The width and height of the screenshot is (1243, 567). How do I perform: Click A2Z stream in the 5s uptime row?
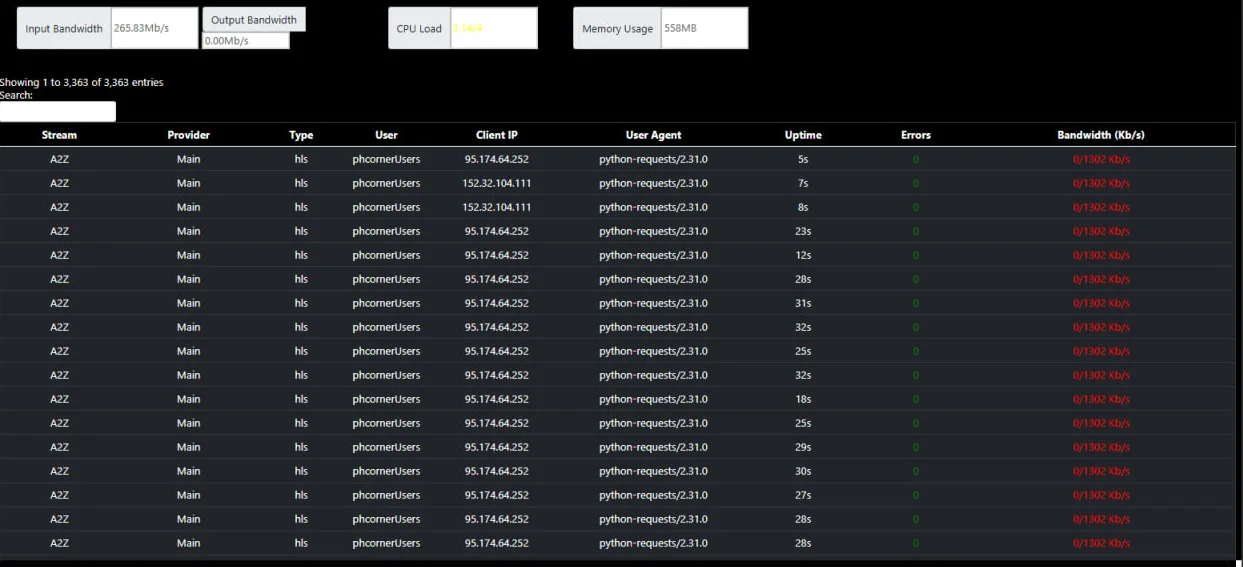pyautogui.click(x=59, y=159)
